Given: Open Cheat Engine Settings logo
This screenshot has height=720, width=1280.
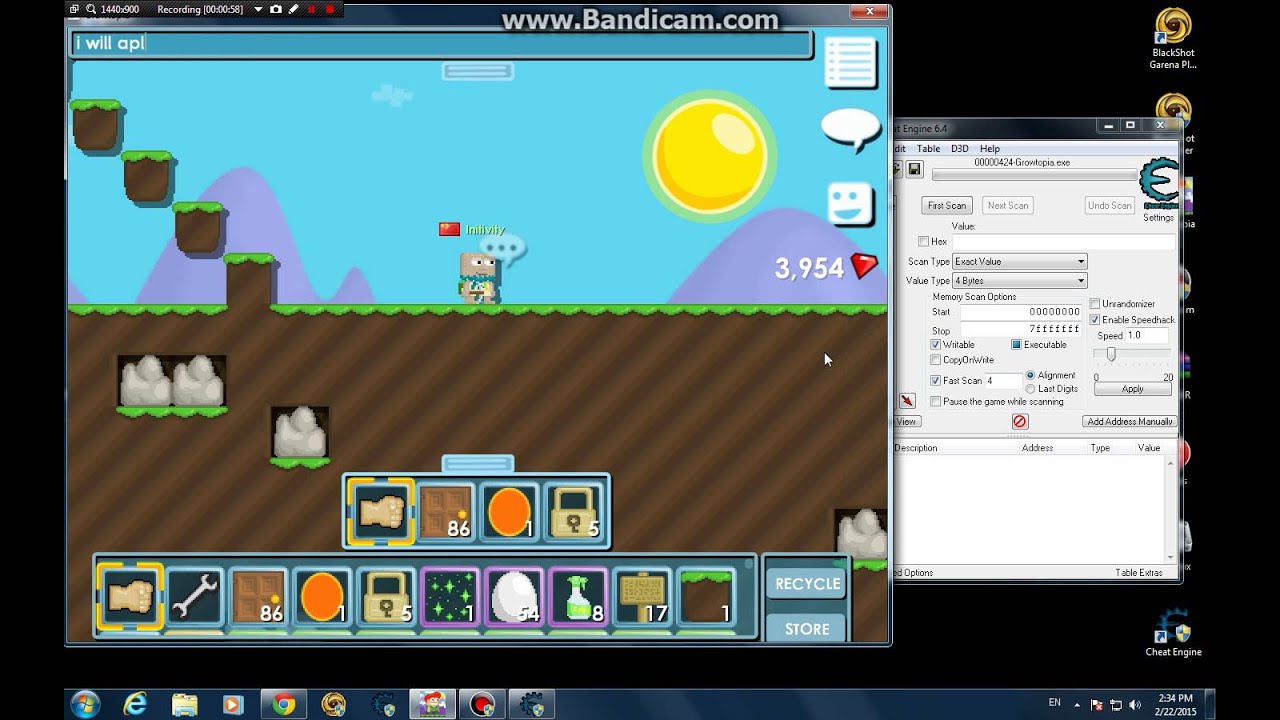Looking at the screenshot, I should tap(1159, 186).
